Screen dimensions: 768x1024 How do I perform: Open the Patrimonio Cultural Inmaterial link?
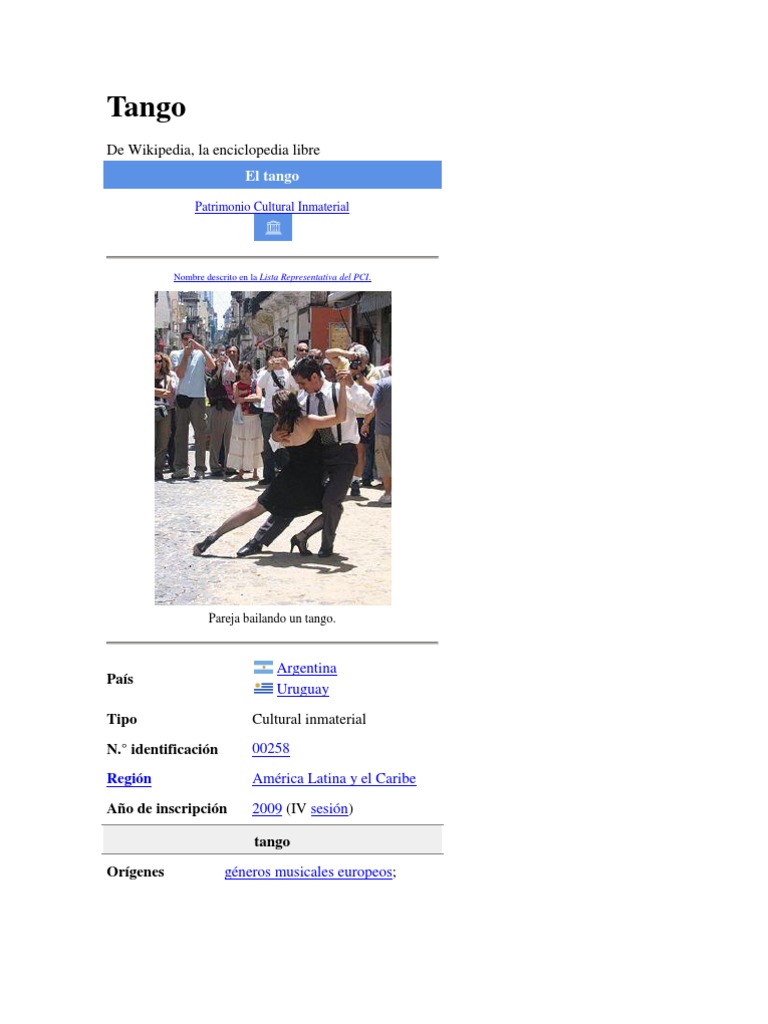(272, 206)
